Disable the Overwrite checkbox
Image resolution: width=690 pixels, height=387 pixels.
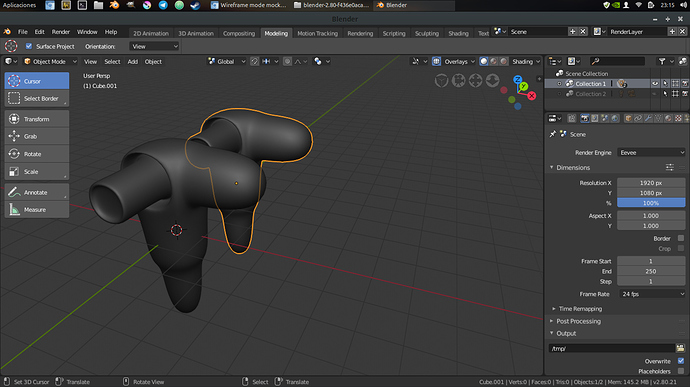(681, 361)
